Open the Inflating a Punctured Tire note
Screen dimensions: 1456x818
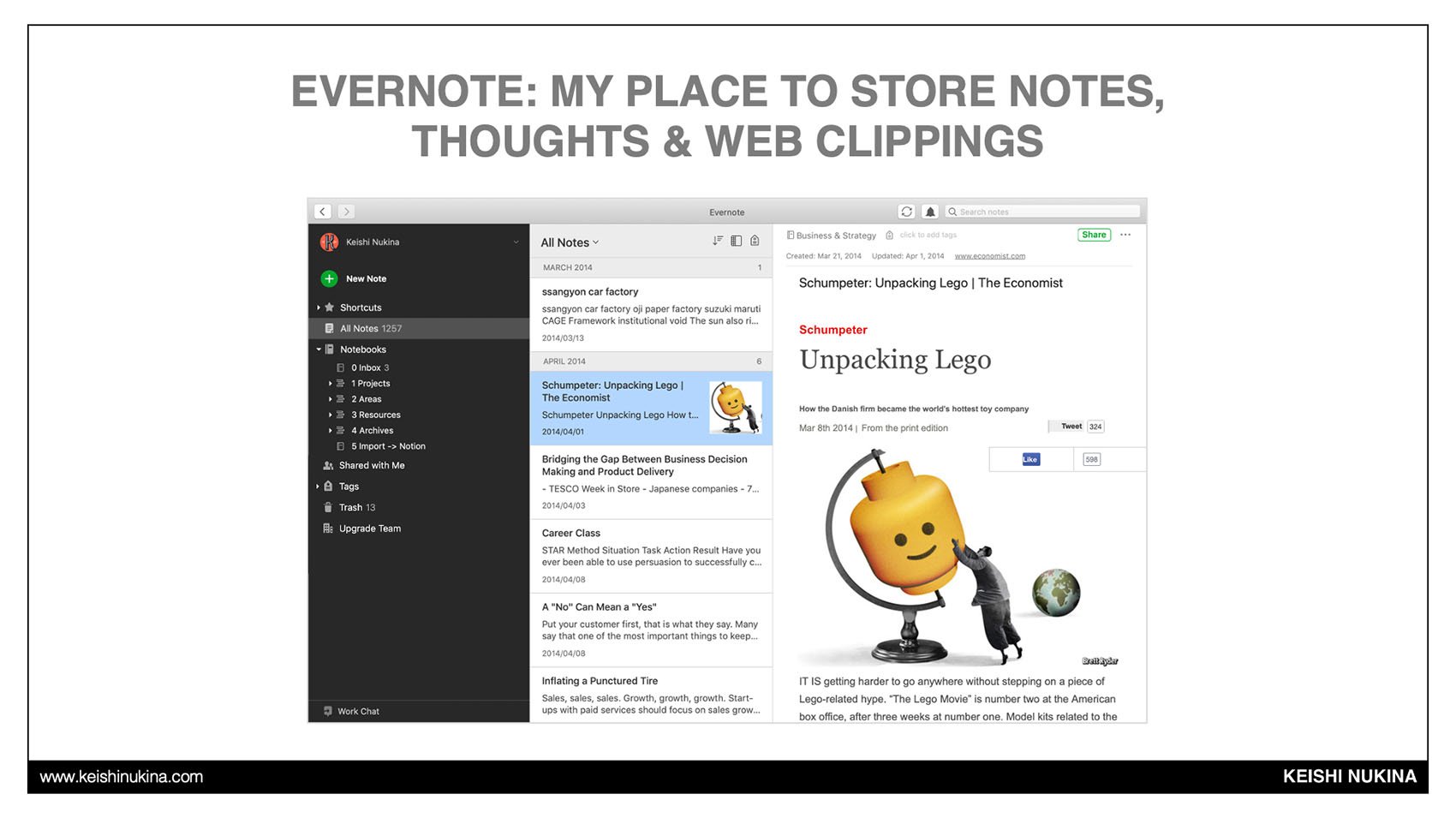coord(651,695)
